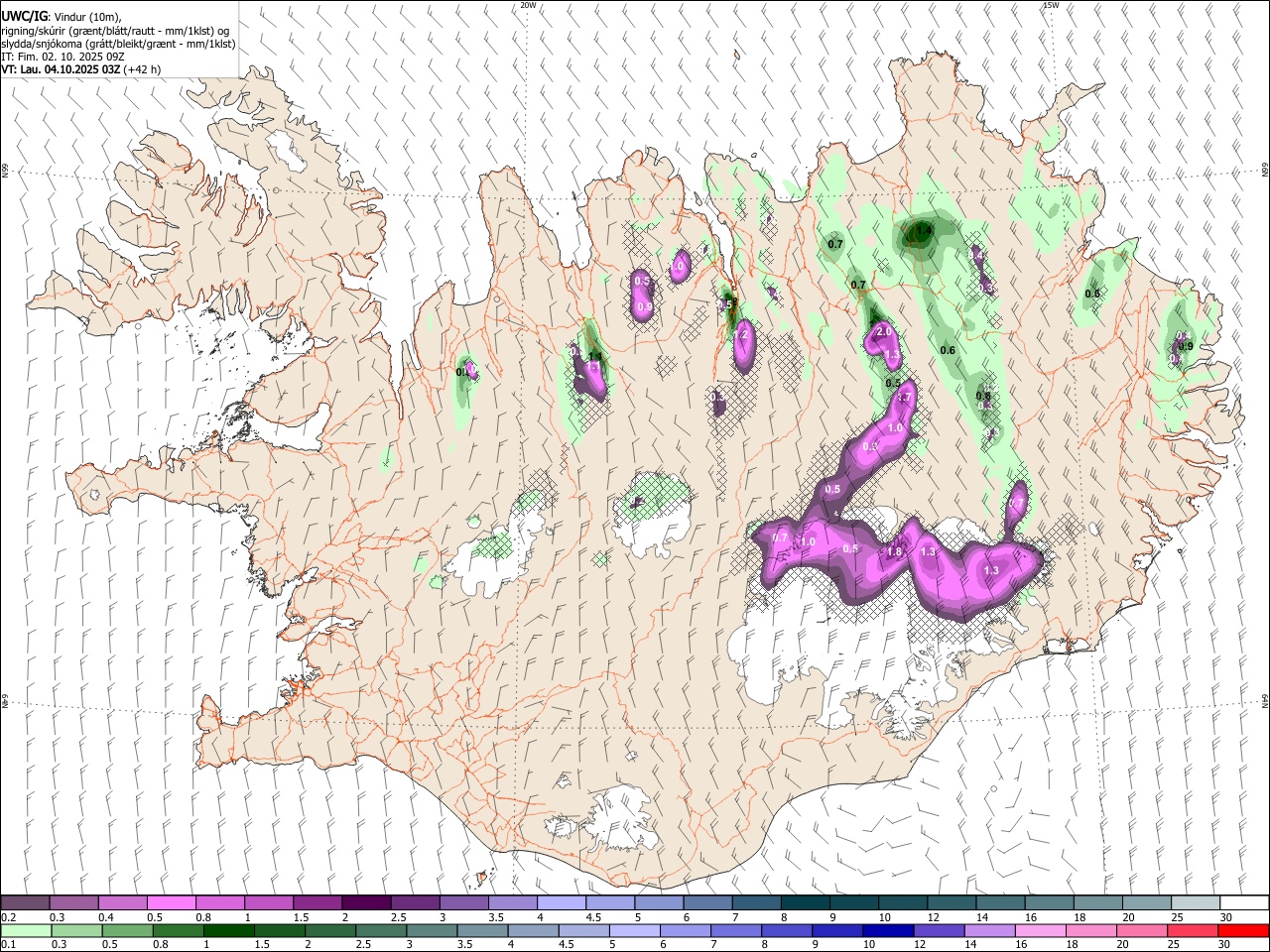Viewport: 1270px width, 952px height.
Task: Click the 15W longitude label at the top
Action: tap(1051, 5)
